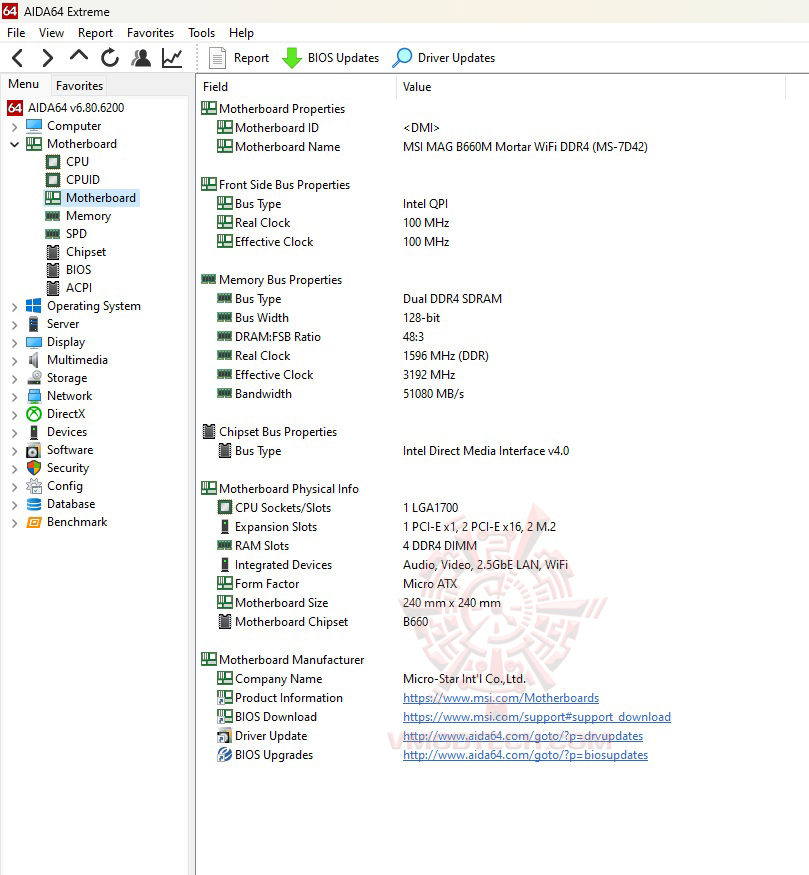This screenshot has height=875, width=809.
Task: Open the aida64 biosupdates link
Action: 525,755
